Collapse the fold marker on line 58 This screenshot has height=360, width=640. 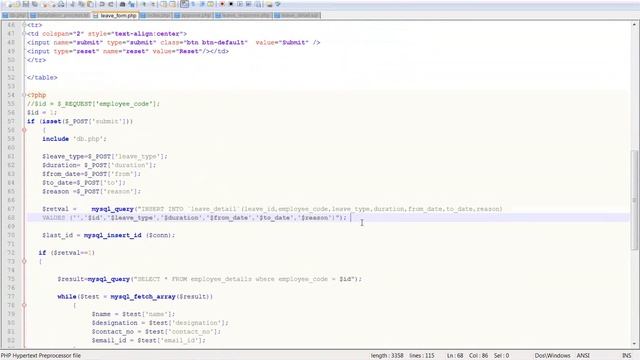coord(24,130)
